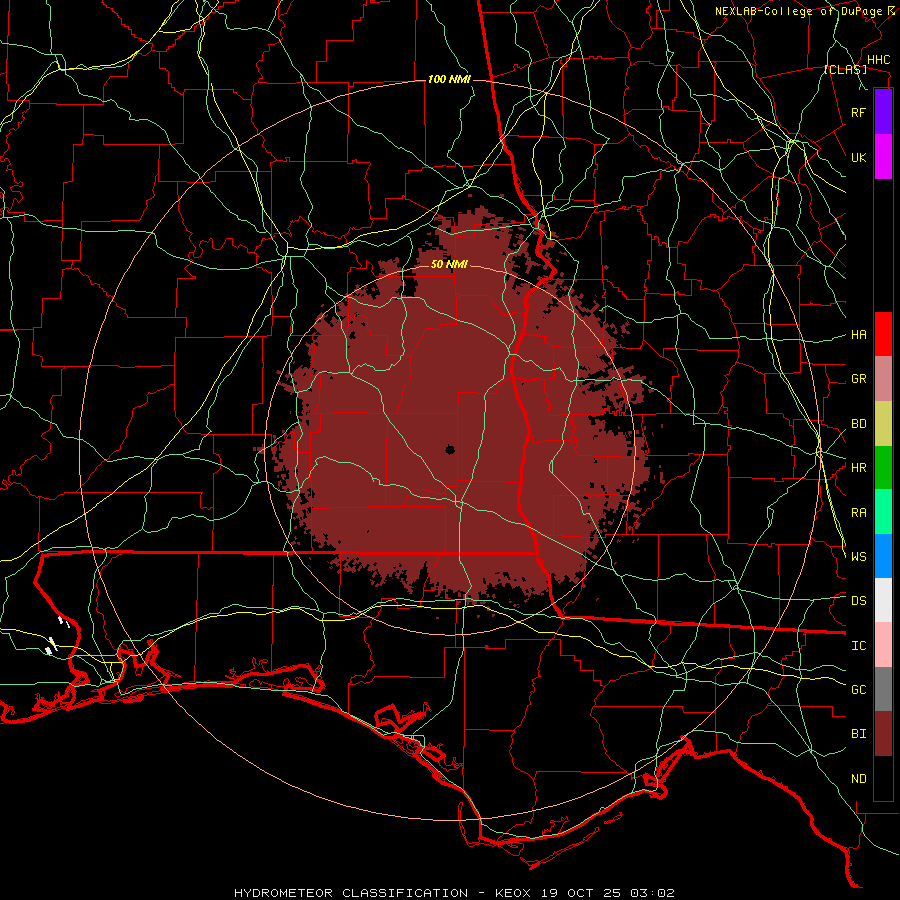Click the ND black legend swatch

click(x=883, y=778)
